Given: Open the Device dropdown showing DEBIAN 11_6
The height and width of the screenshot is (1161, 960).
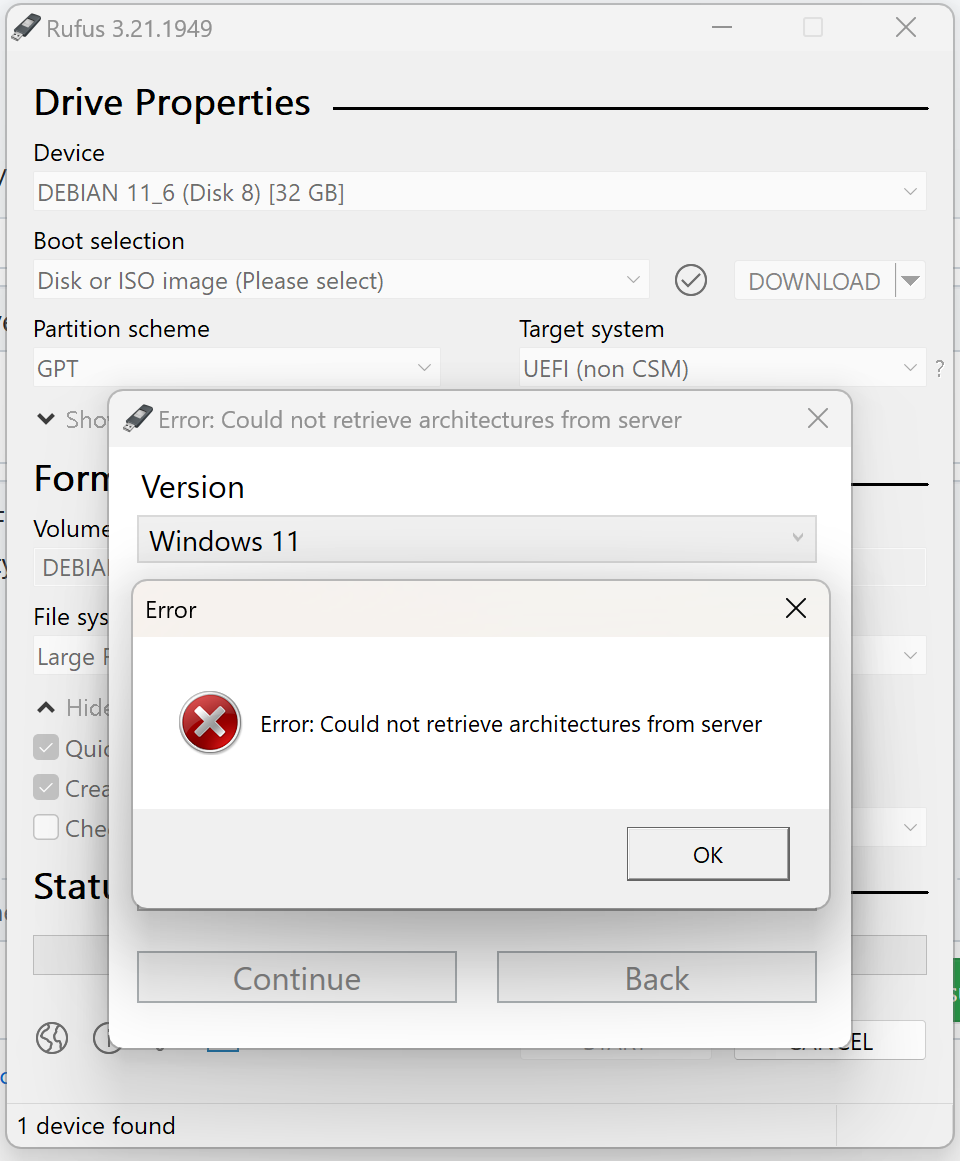Looking at the screenshot, I should pos(480,192).
